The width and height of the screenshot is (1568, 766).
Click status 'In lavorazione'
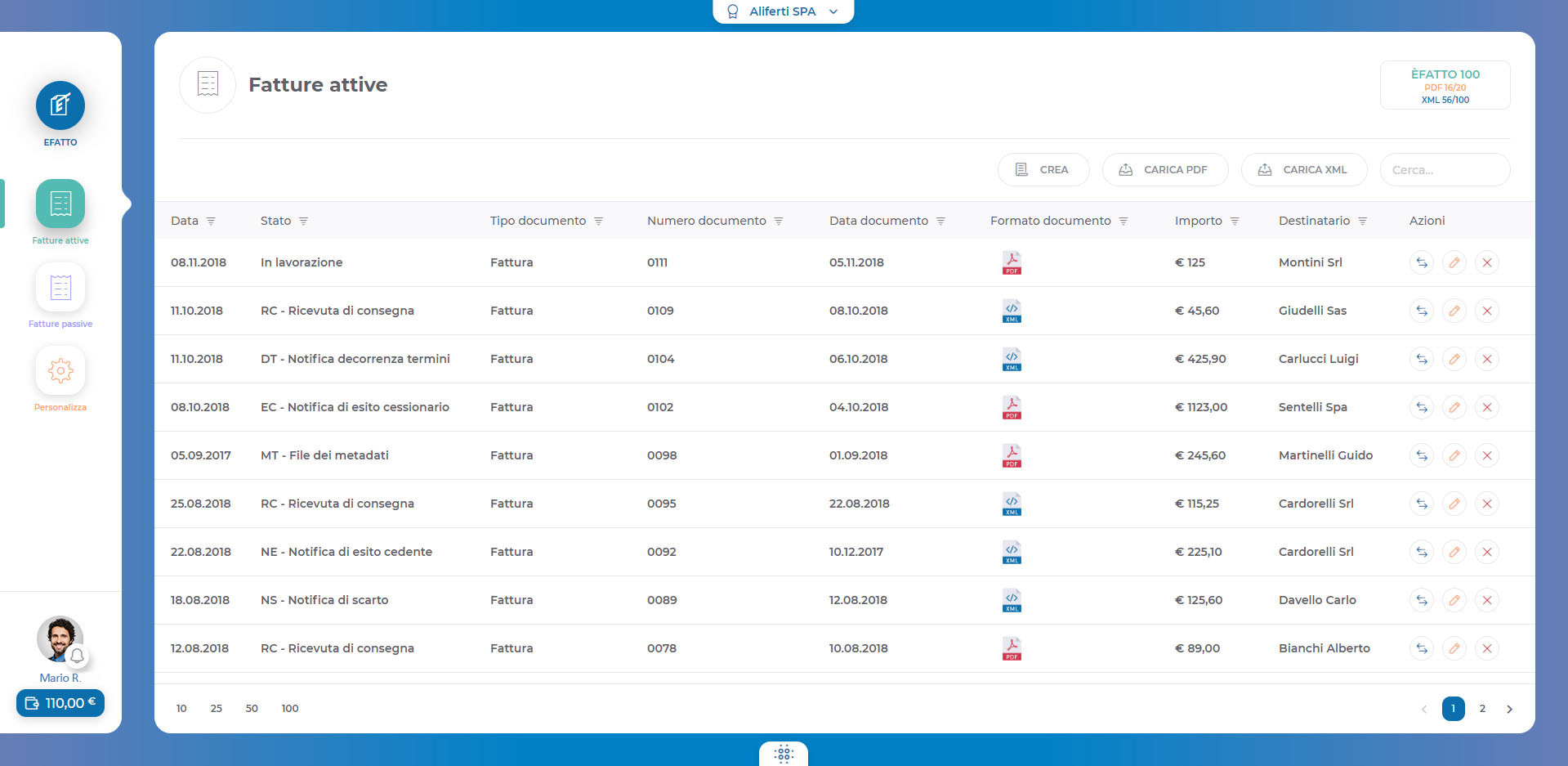pyautogui.click(x=302, y=262)
